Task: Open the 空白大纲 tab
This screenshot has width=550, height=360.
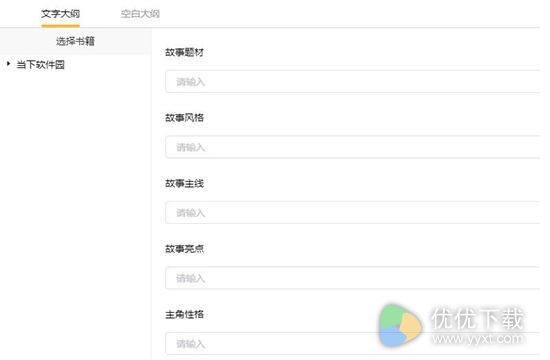Action: (x=140, y=14)
